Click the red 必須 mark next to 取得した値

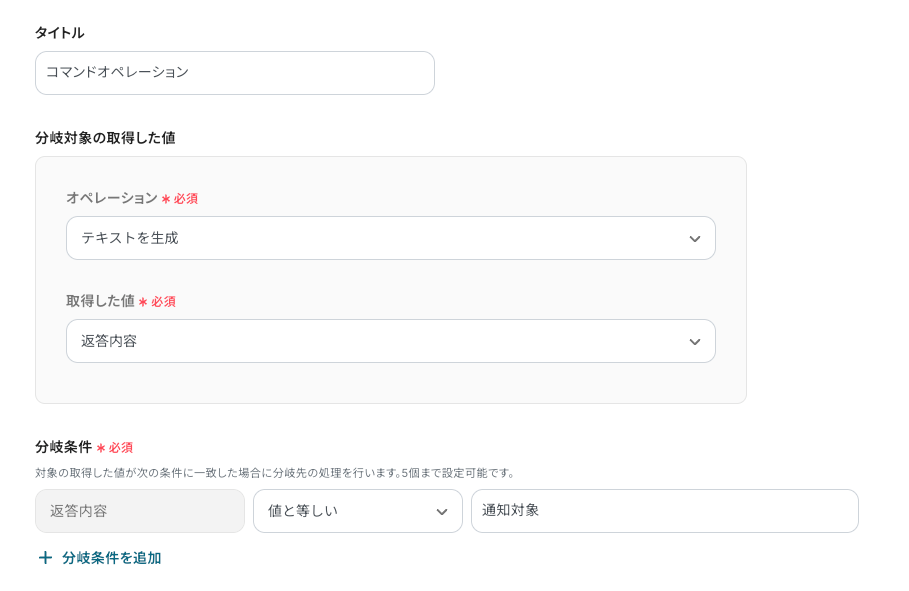tap(157, 302)
